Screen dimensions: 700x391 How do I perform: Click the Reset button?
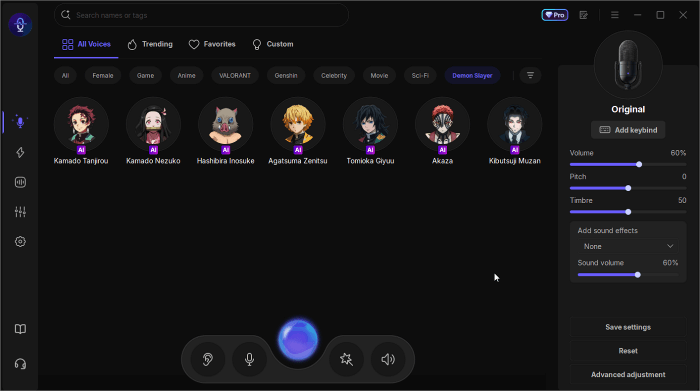(628, 351)
